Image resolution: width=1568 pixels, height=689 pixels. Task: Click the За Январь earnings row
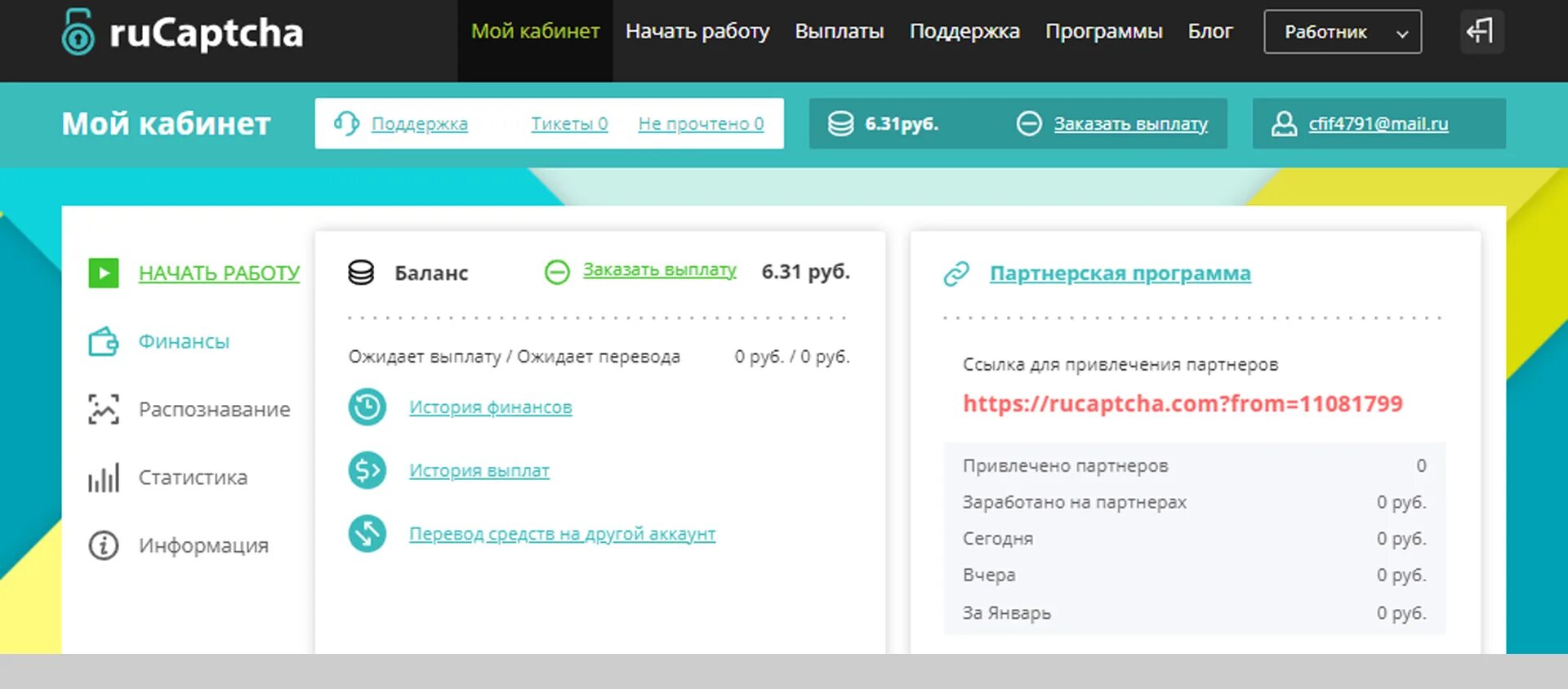click(1194, 612)
